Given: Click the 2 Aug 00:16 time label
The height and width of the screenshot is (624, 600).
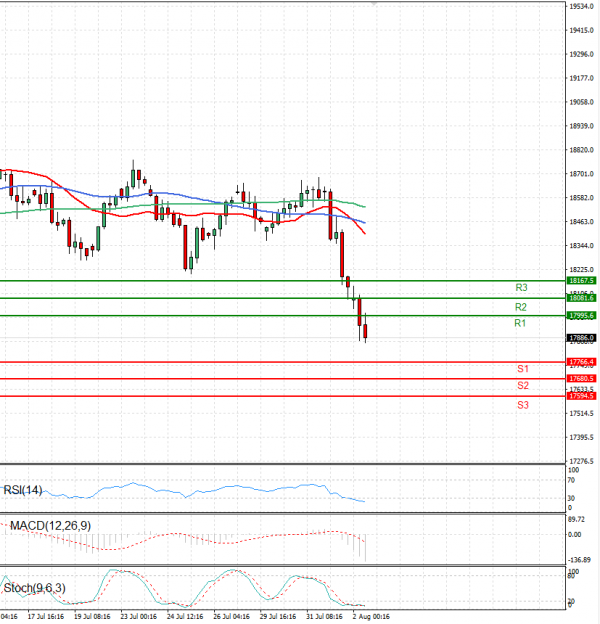Looking at the screenshot, I should click(371, 616).
